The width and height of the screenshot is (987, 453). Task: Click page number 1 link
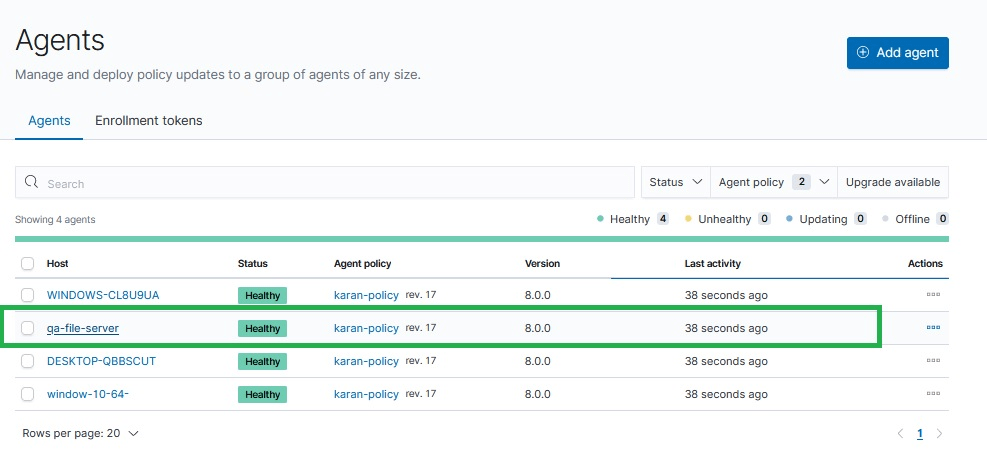920,433
